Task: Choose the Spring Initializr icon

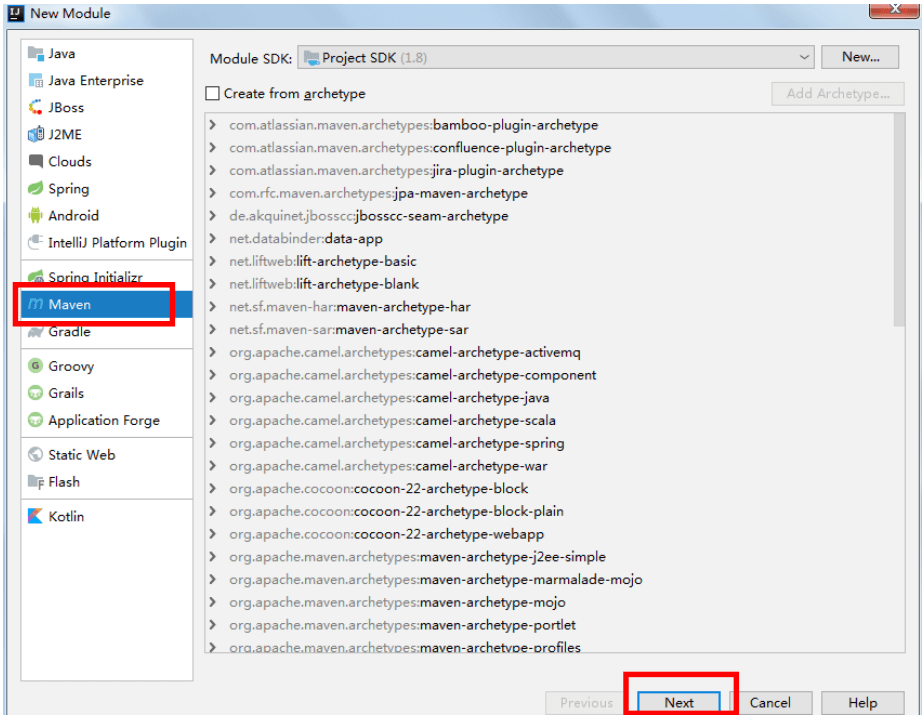Action: tap(36, 275)
